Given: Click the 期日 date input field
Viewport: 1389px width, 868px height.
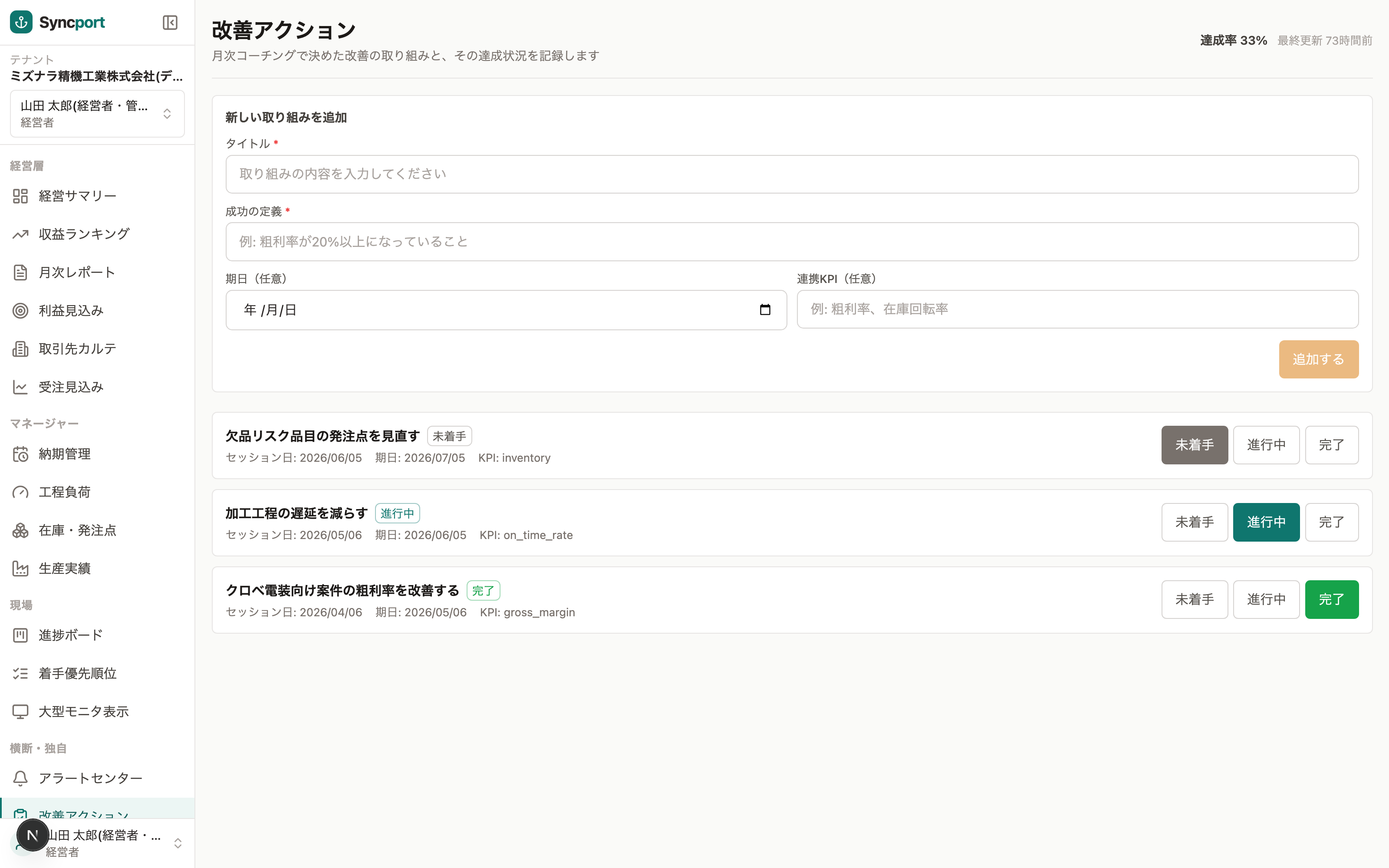Looking at the screenshot, I should click(506, 310).
